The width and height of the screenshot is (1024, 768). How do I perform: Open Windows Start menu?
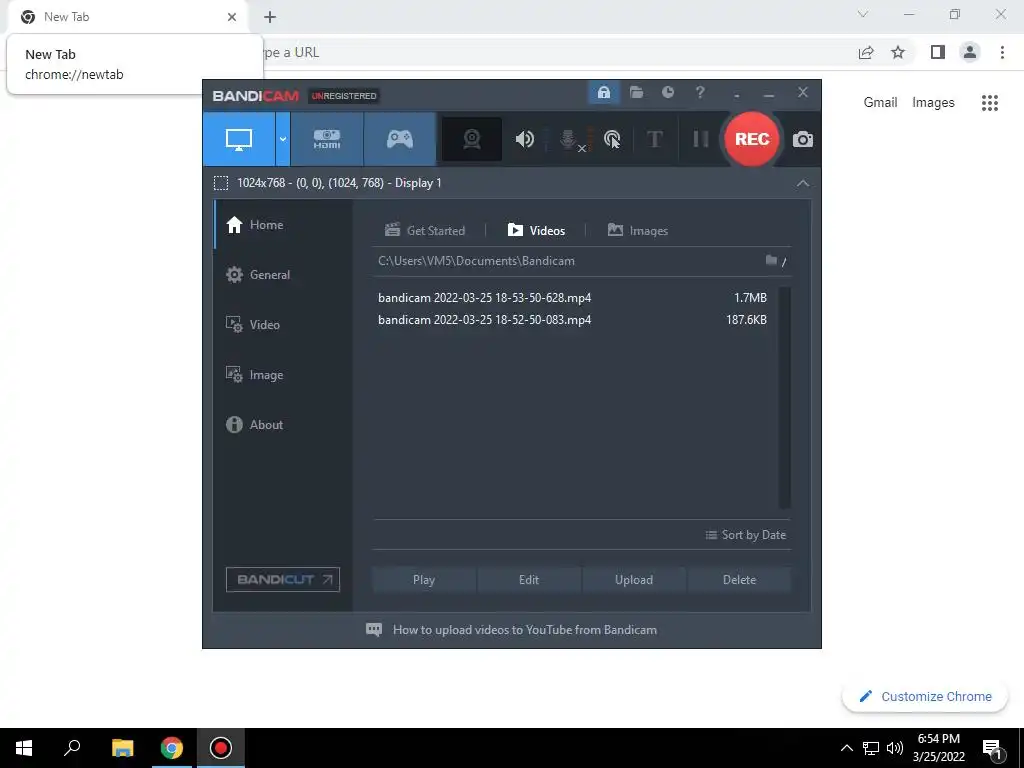24,748
